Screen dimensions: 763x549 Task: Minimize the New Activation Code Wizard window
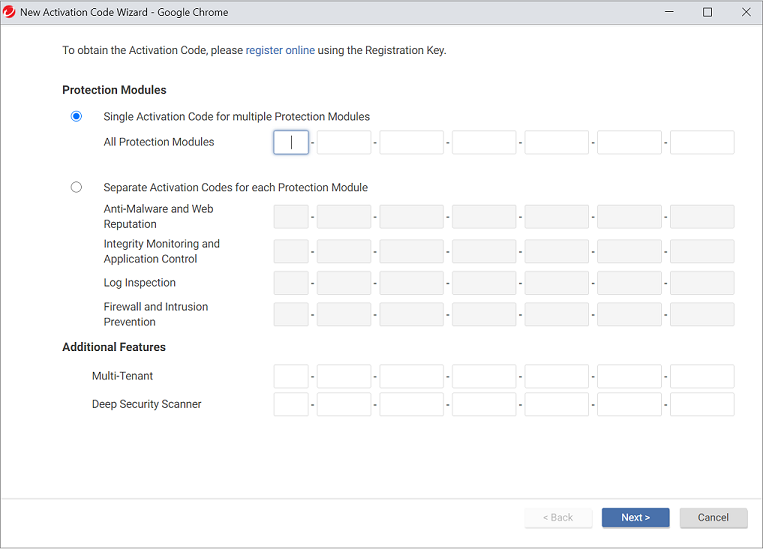[669, 12]
